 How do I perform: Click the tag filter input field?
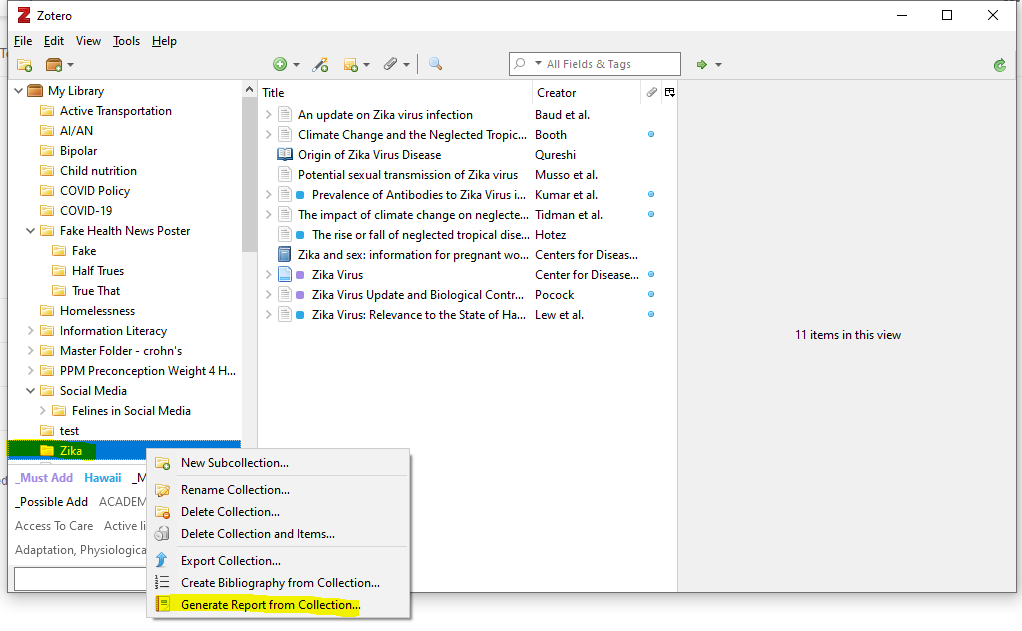pyautogui.click(x=80, y=579)
